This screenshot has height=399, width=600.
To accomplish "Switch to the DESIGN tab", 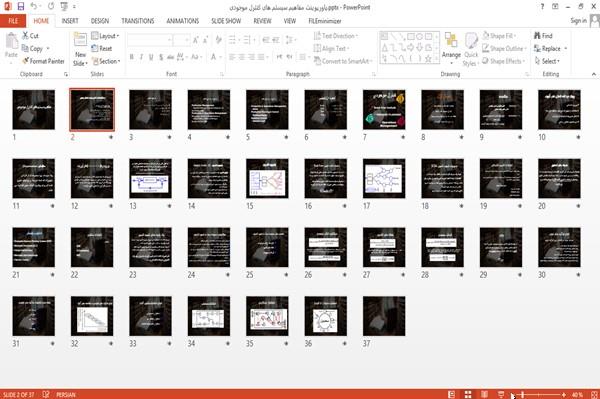I will (x=100, y=21).
